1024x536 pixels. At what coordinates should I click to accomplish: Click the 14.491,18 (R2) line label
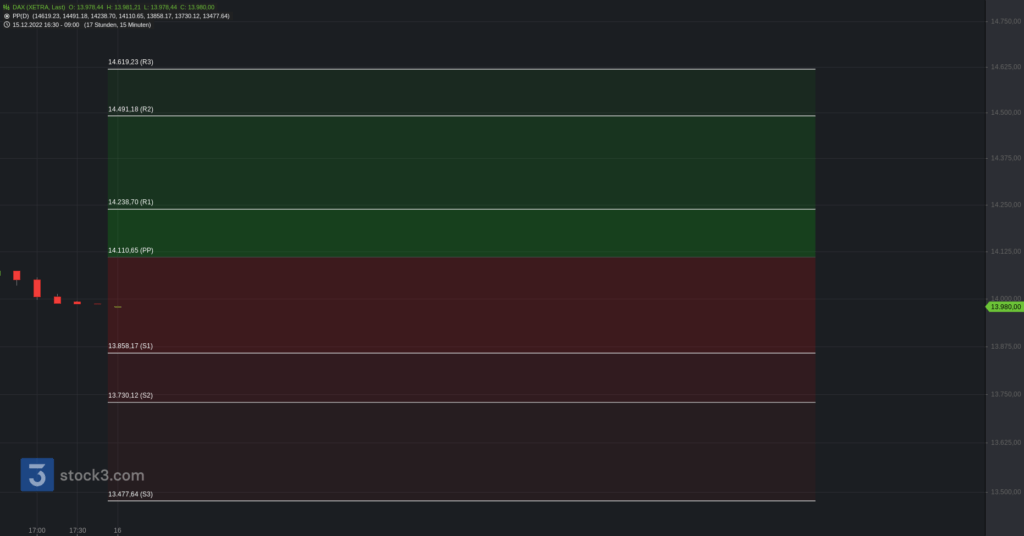pos(131,109)
